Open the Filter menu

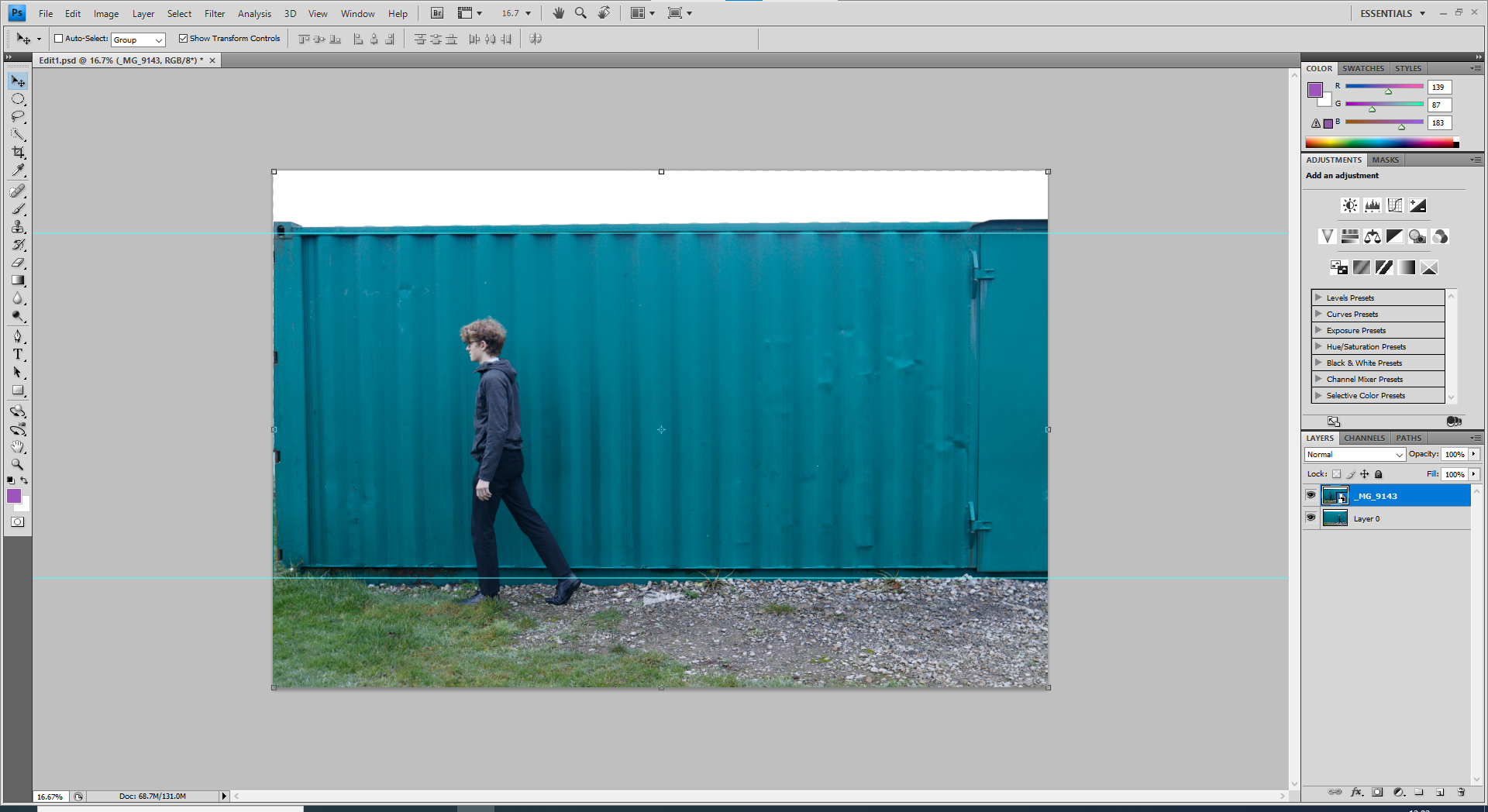pos(215,13)
